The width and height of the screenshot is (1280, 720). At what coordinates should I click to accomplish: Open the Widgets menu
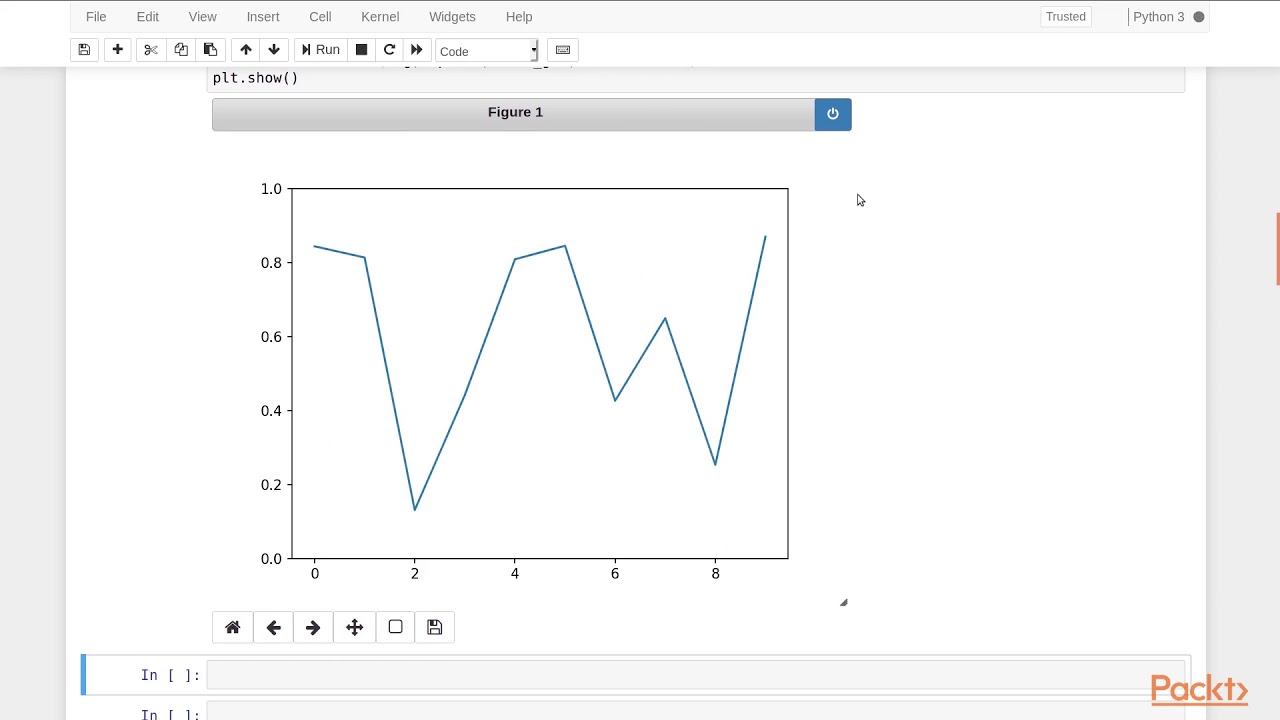452,16
